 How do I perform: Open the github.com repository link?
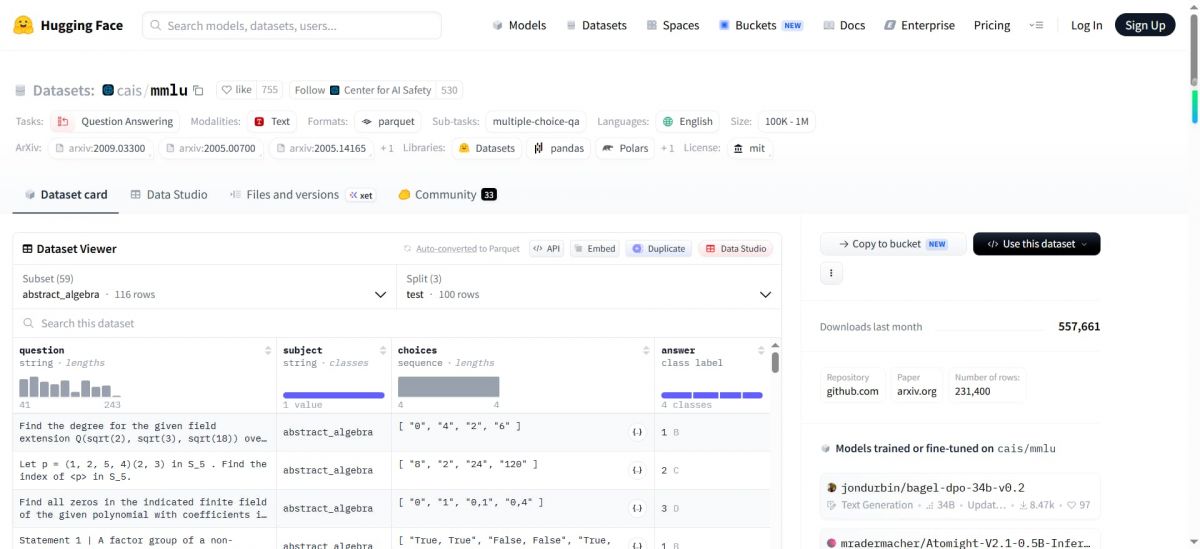[x=853, y=385]
